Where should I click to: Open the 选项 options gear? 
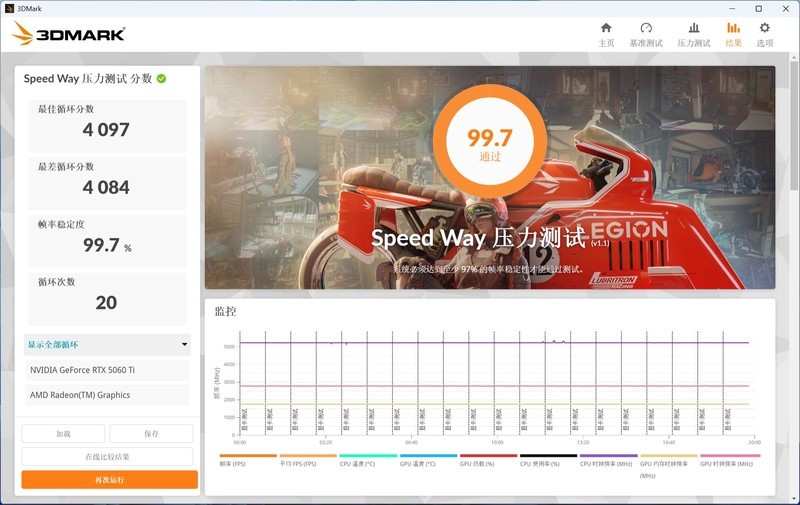tap(764, 35)
